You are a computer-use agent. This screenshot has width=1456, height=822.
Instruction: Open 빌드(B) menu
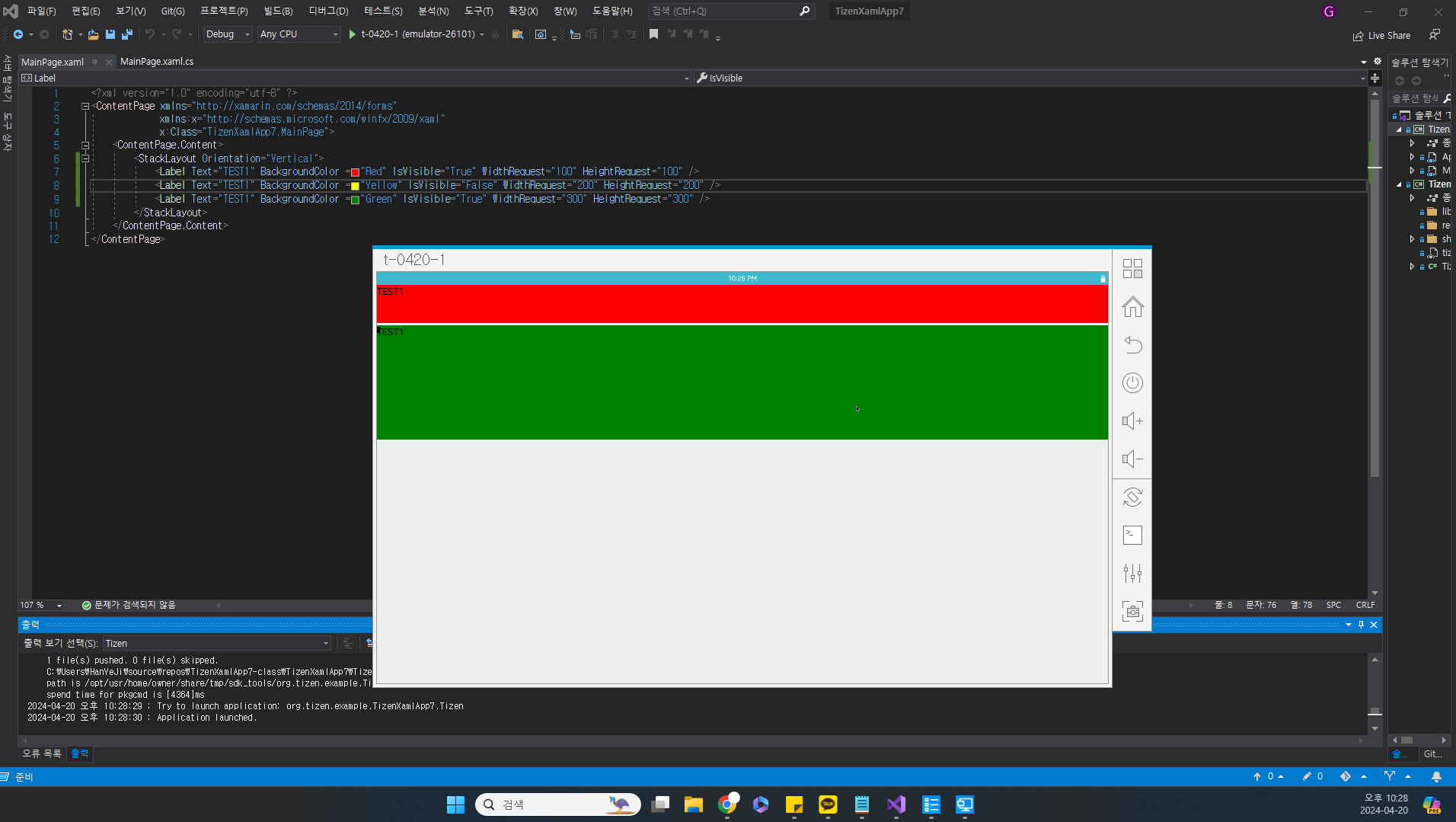(278, 11)
